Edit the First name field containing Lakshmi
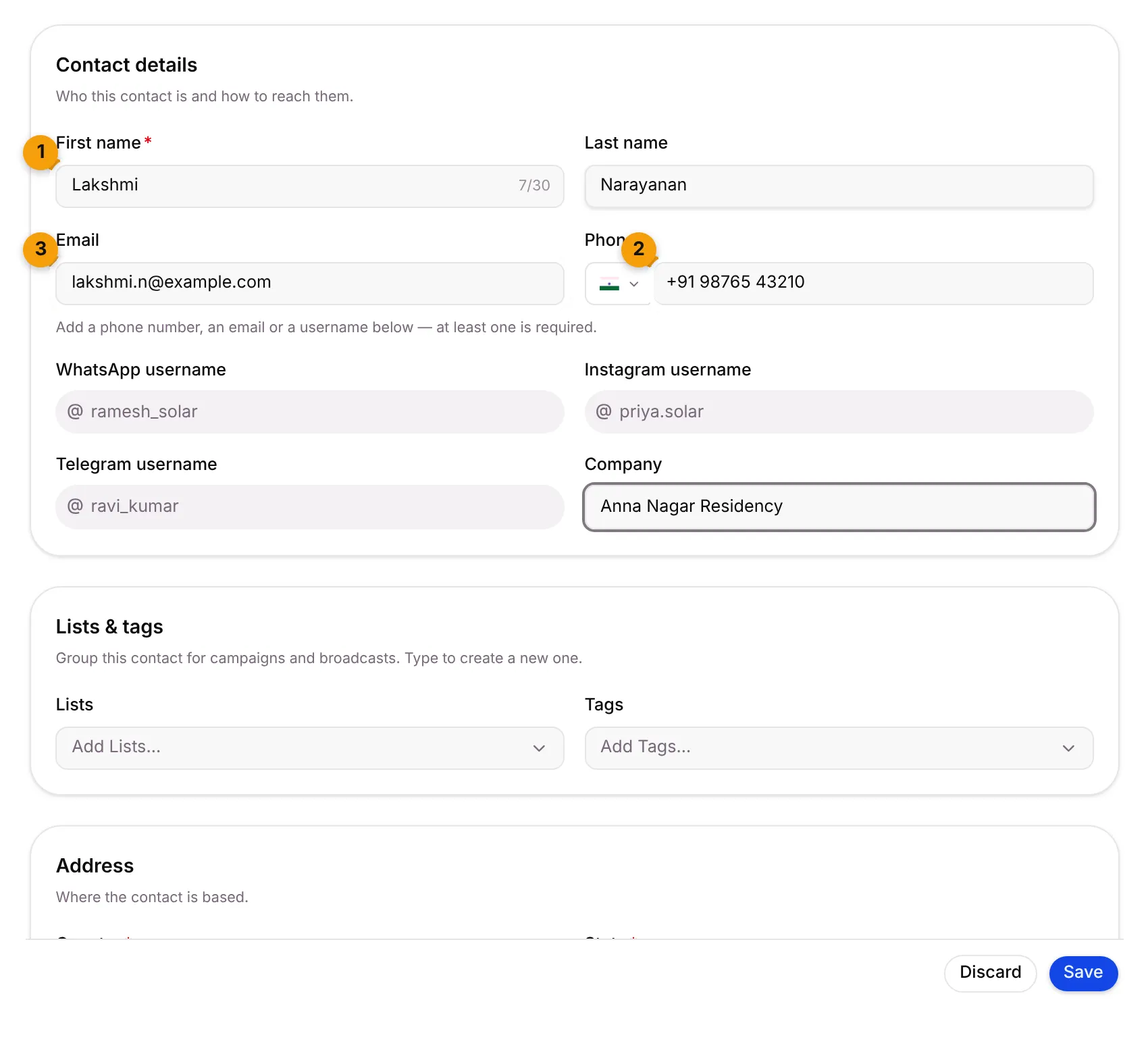Image resolution: width=1148 pixels, height=1048 pixels. (310, 186)
